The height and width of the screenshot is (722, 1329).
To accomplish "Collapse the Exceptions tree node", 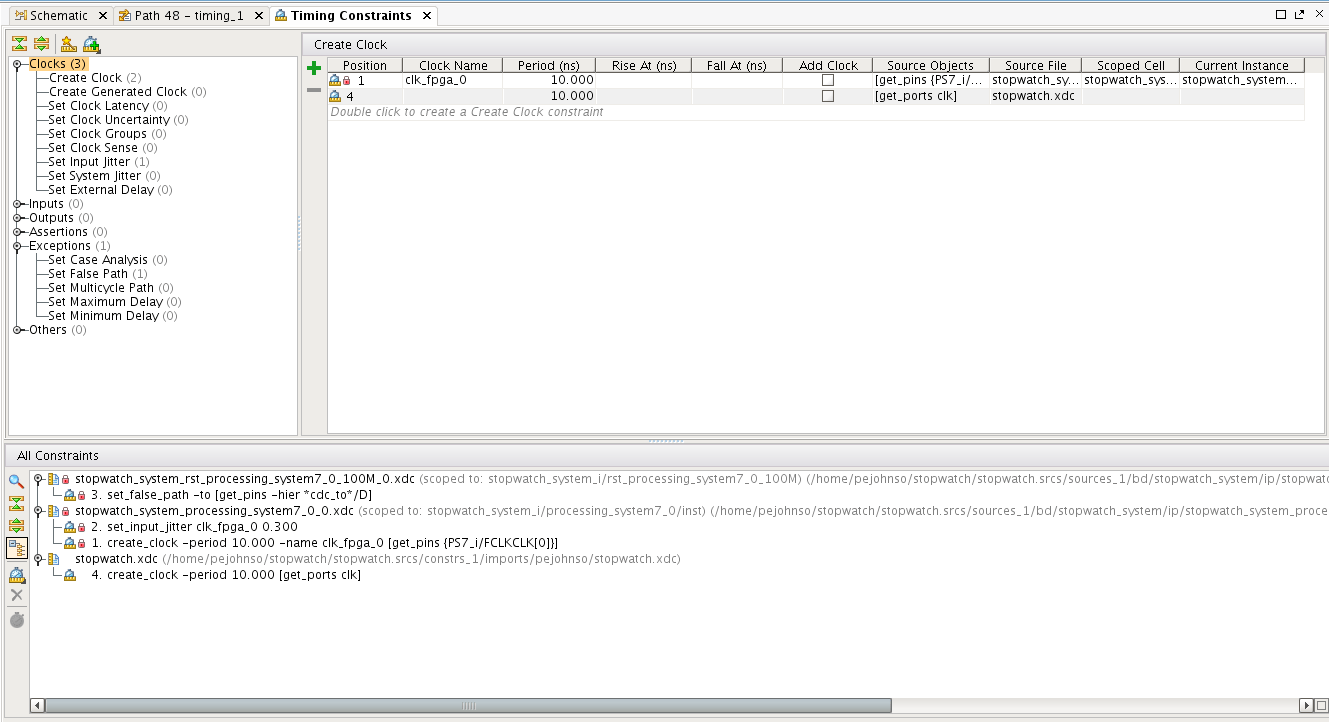I will pos(18,246).
